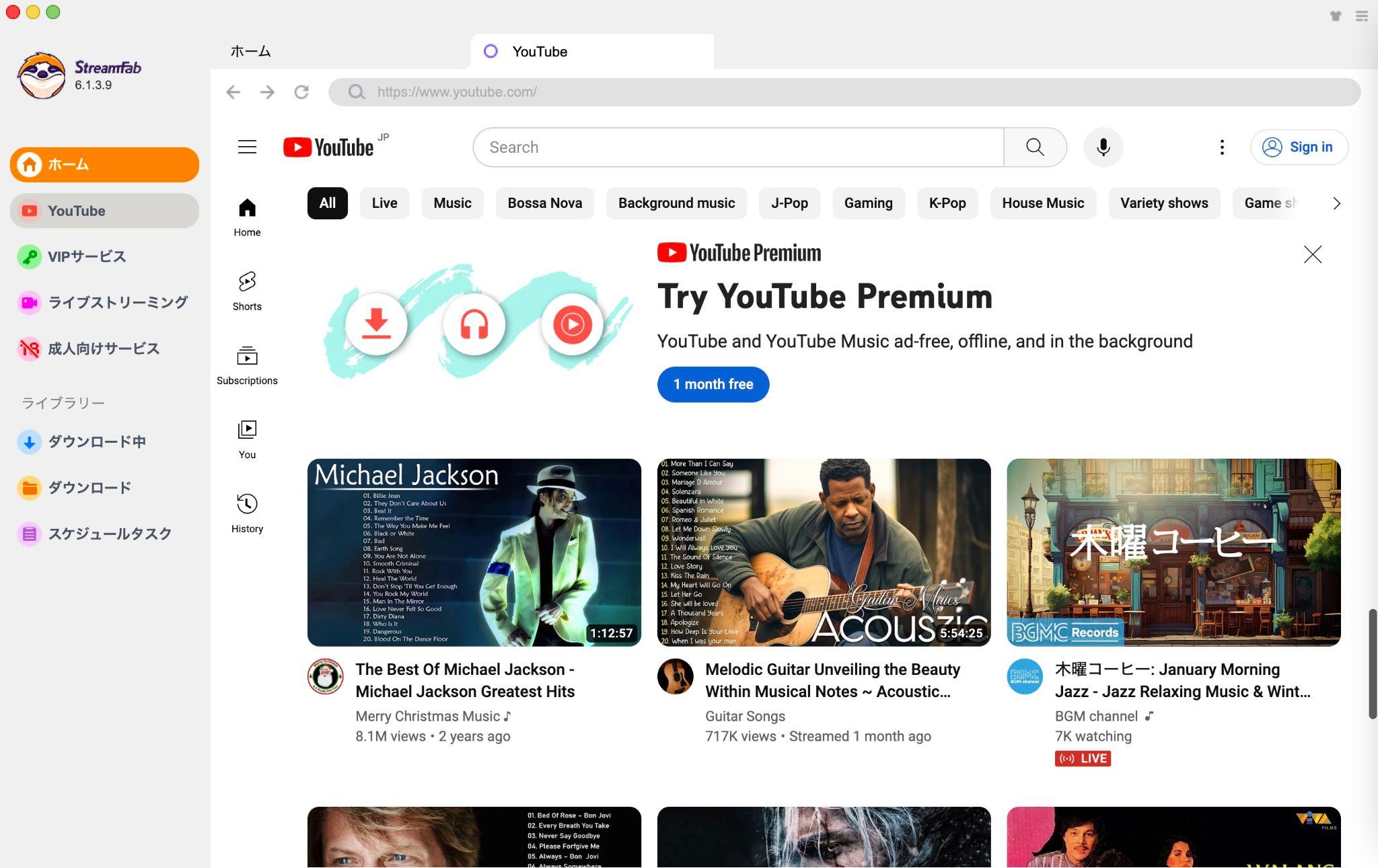Open The Best Of Michael Jackson title
Viewport: 1378px width, 868px height.
coord(465,680)
